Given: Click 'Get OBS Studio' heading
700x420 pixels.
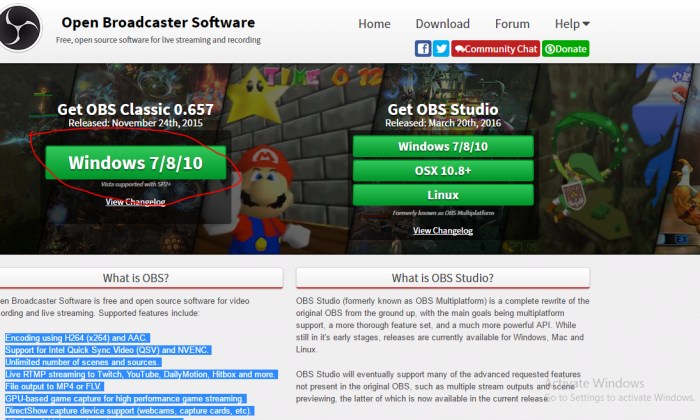Looking at the screenshot, I should tap(443, 109).
